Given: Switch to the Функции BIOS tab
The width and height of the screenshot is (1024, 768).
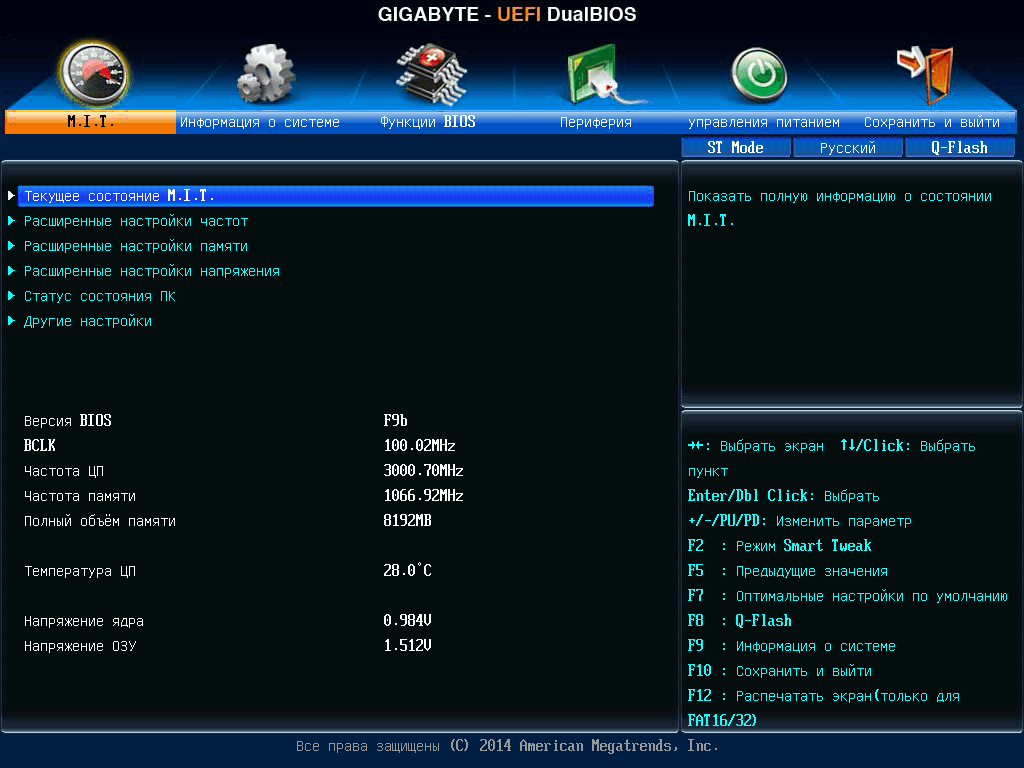Looking at the screenshot, I should (x=428, y=122).
